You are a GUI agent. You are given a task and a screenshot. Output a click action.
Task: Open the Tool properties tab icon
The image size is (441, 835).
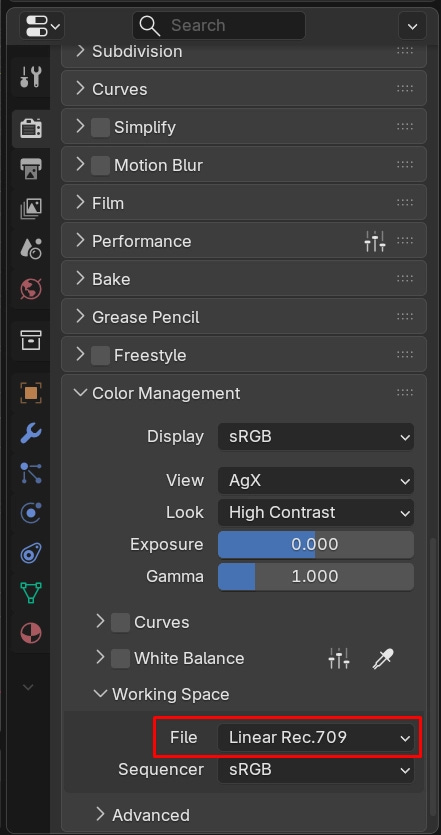pos(31,77)
